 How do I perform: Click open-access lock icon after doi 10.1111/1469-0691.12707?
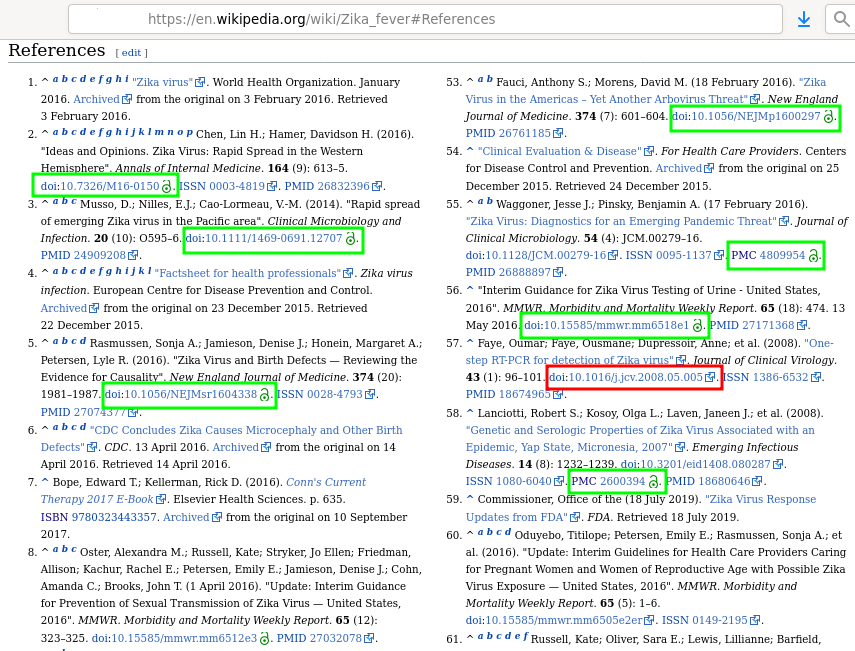click(x=350, y=238)
